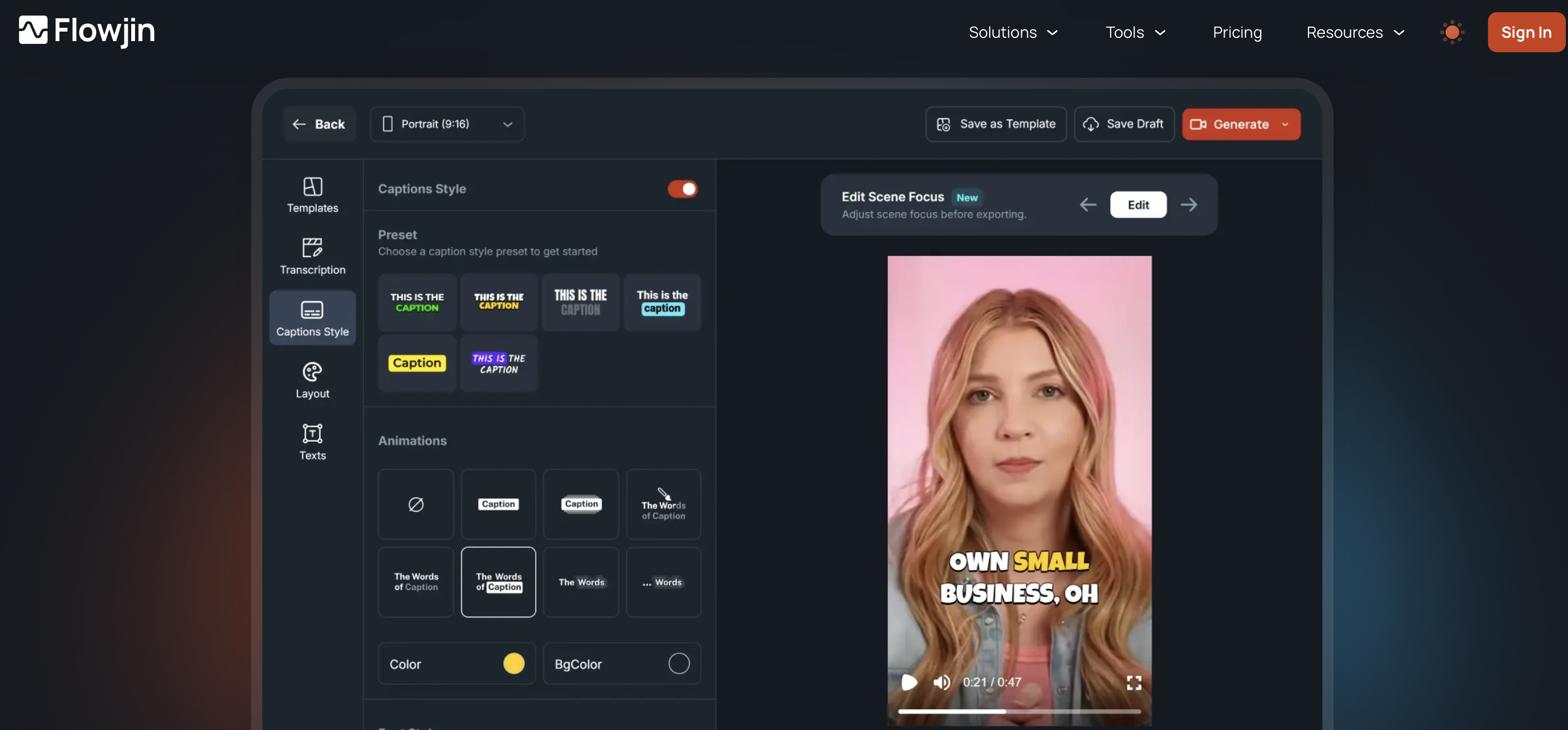Choose the green highlighted caption preset
The width and height of the screenshot is (1568, 730).
click(417, 302)
